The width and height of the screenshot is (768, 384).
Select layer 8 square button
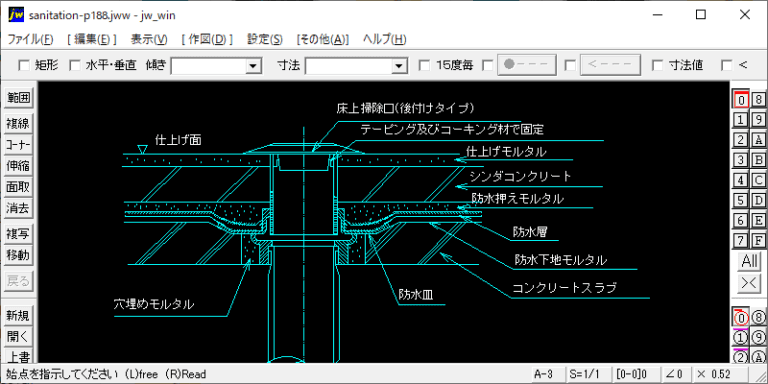(759, 100)
